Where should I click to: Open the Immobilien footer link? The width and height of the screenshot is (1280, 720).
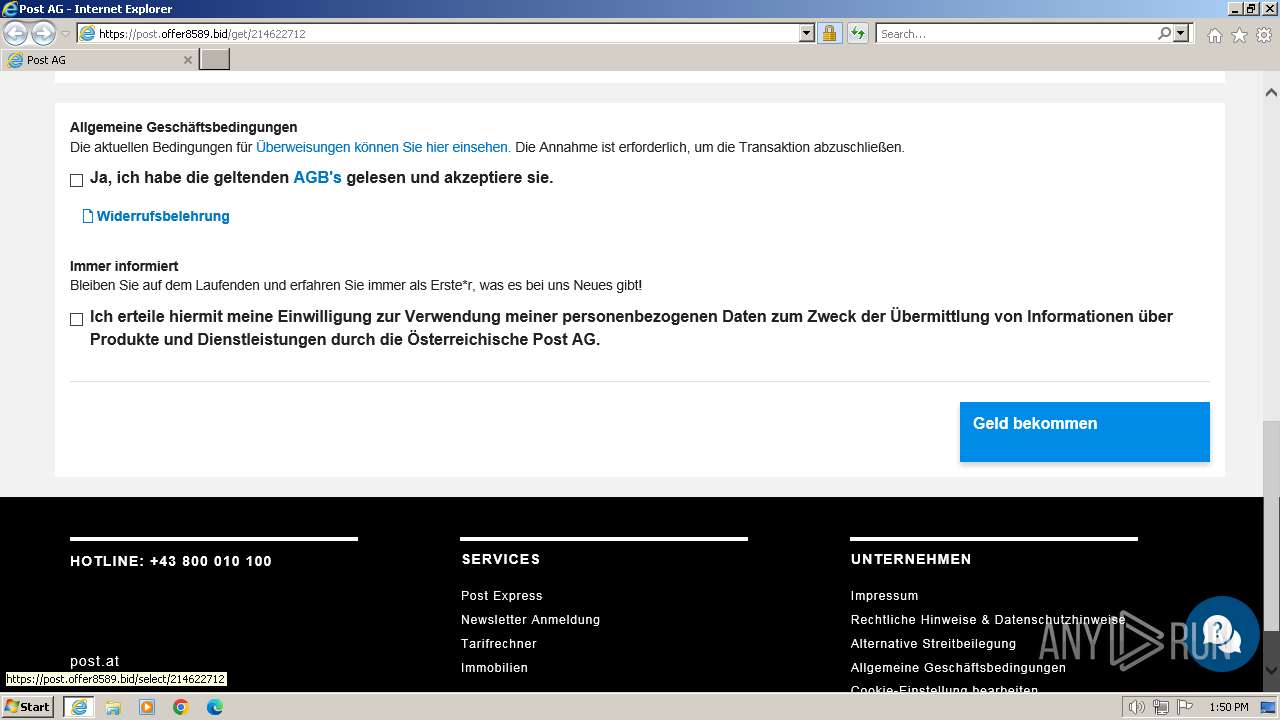pyautogui.click(x=494, y=668)
